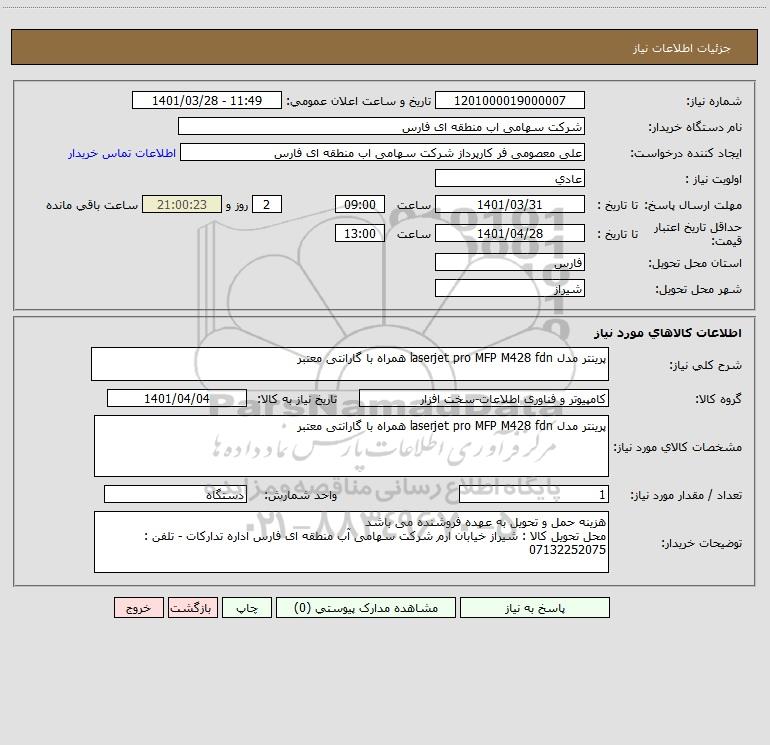Viewport: 770px width, 745px height.
Task: Click the request creator name field
Action: pos(383,152)
